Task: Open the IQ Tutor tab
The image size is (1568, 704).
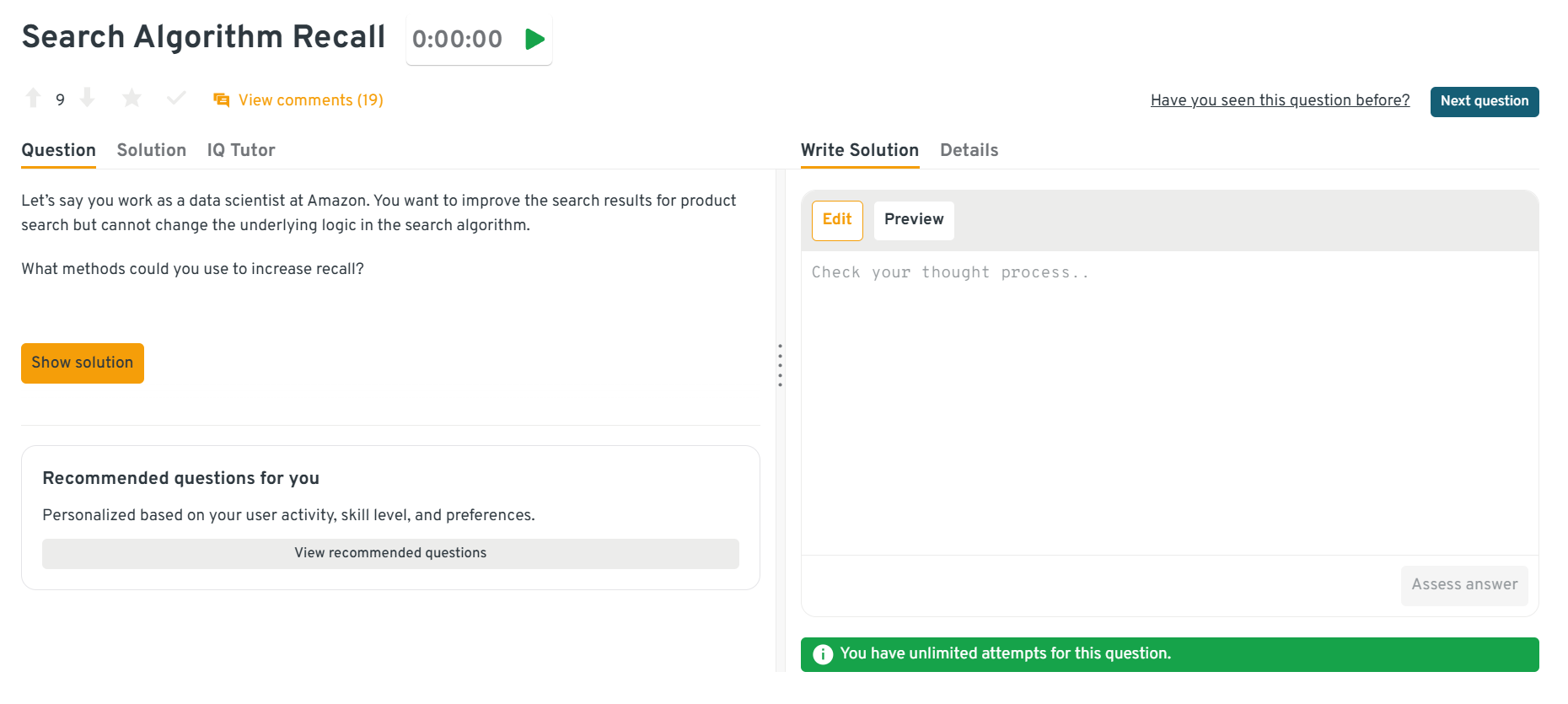Action: click(x=241, y=150)
